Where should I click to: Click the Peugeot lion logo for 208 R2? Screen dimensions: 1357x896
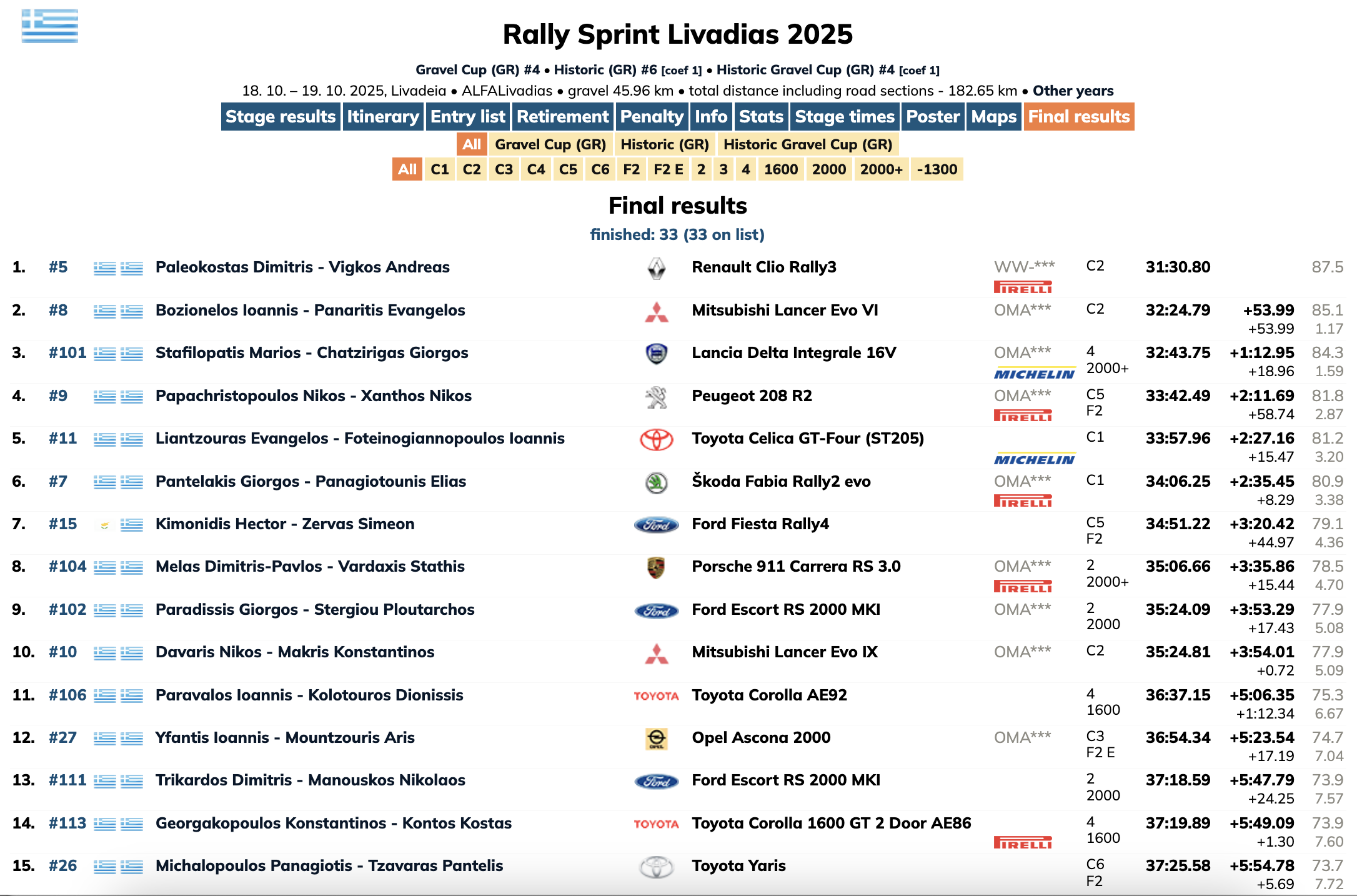coord(656,397)
